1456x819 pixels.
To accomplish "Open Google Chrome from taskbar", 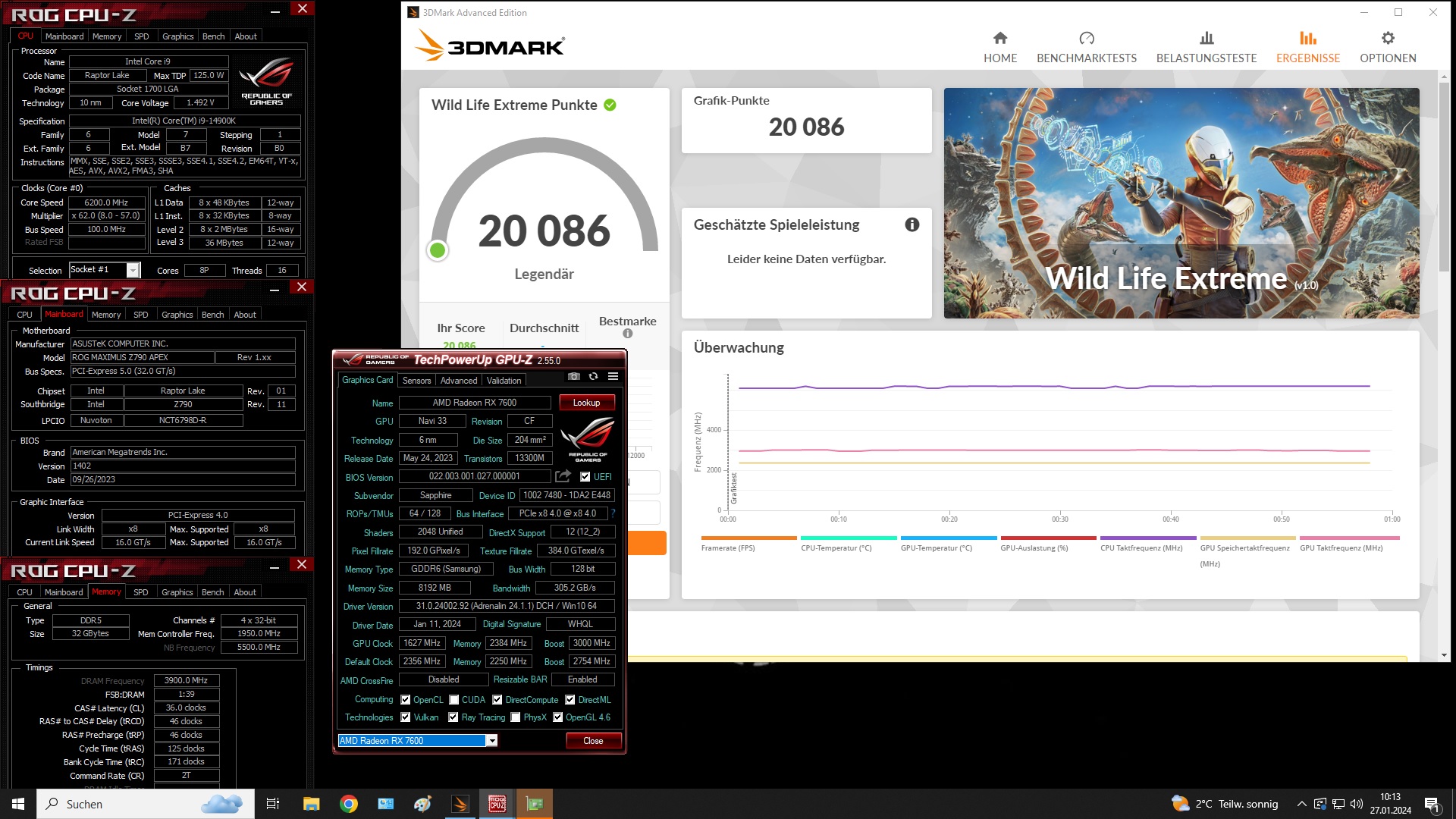I will point(349,804).
